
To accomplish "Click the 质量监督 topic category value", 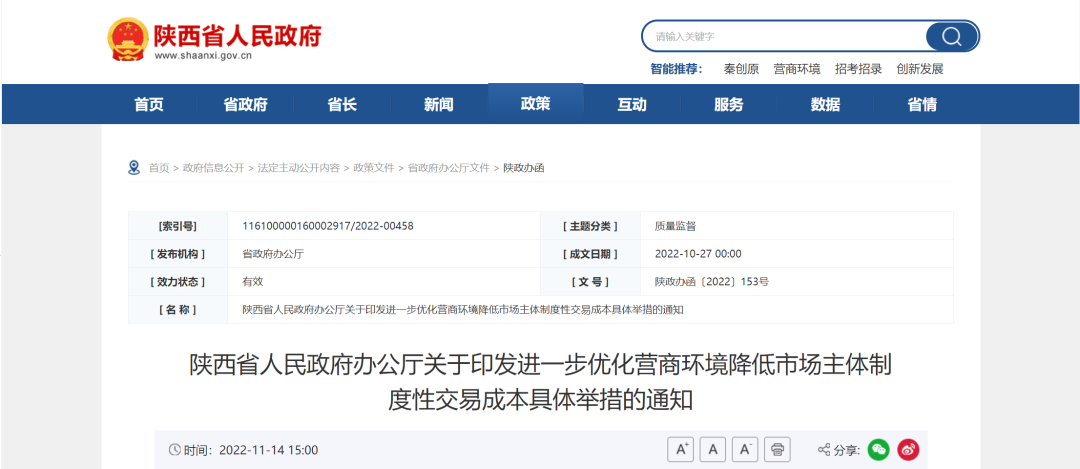I will [x=675, y=225].
